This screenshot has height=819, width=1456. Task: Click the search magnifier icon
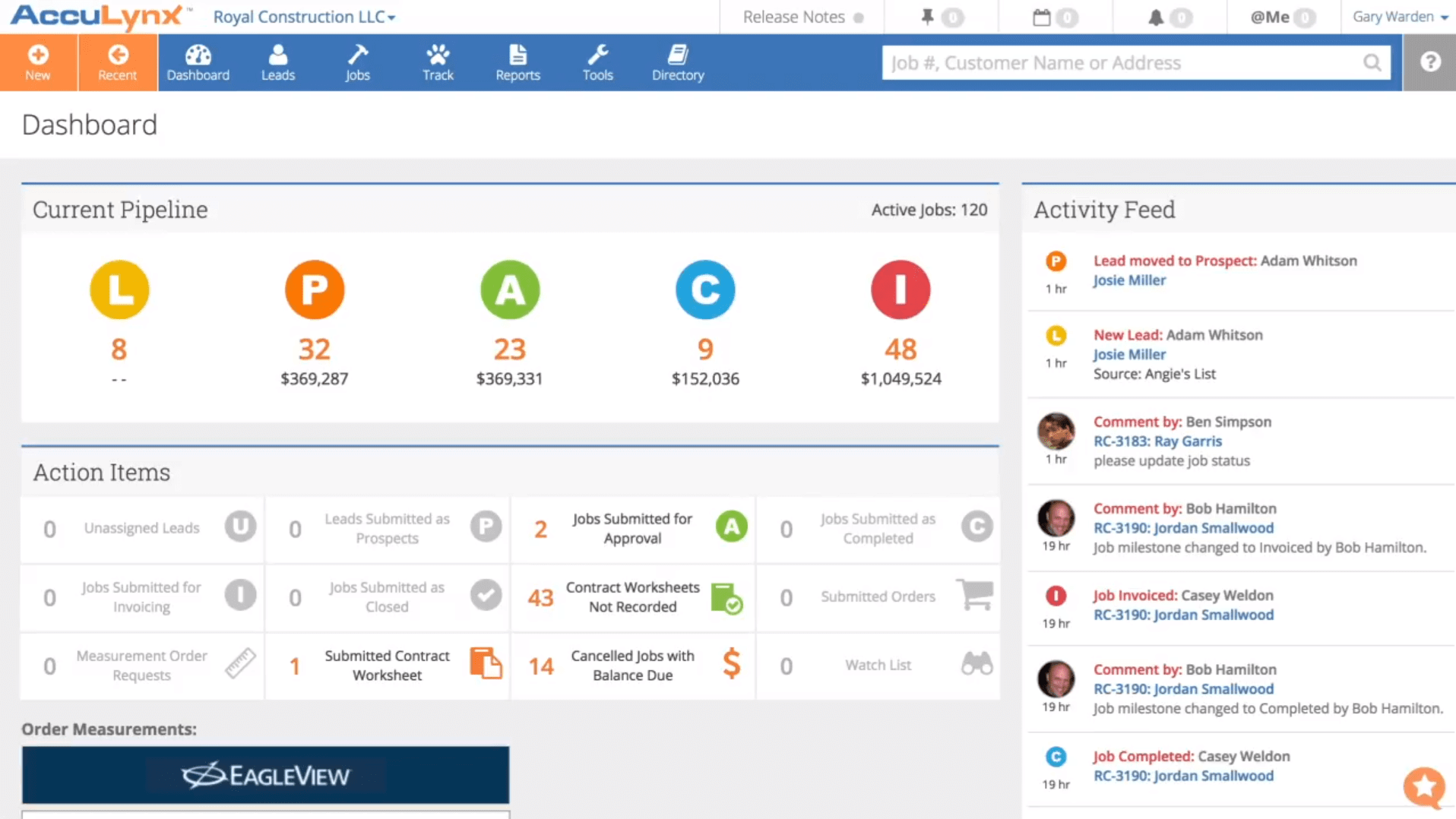[x=1372, y=62]
